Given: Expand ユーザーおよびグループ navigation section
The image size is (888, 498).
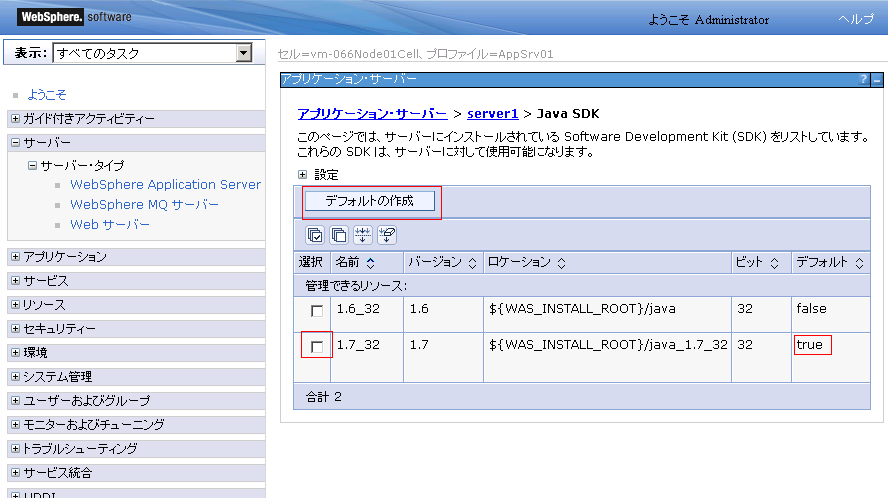Looking at the screenshot, I should (x=15, y=401).
